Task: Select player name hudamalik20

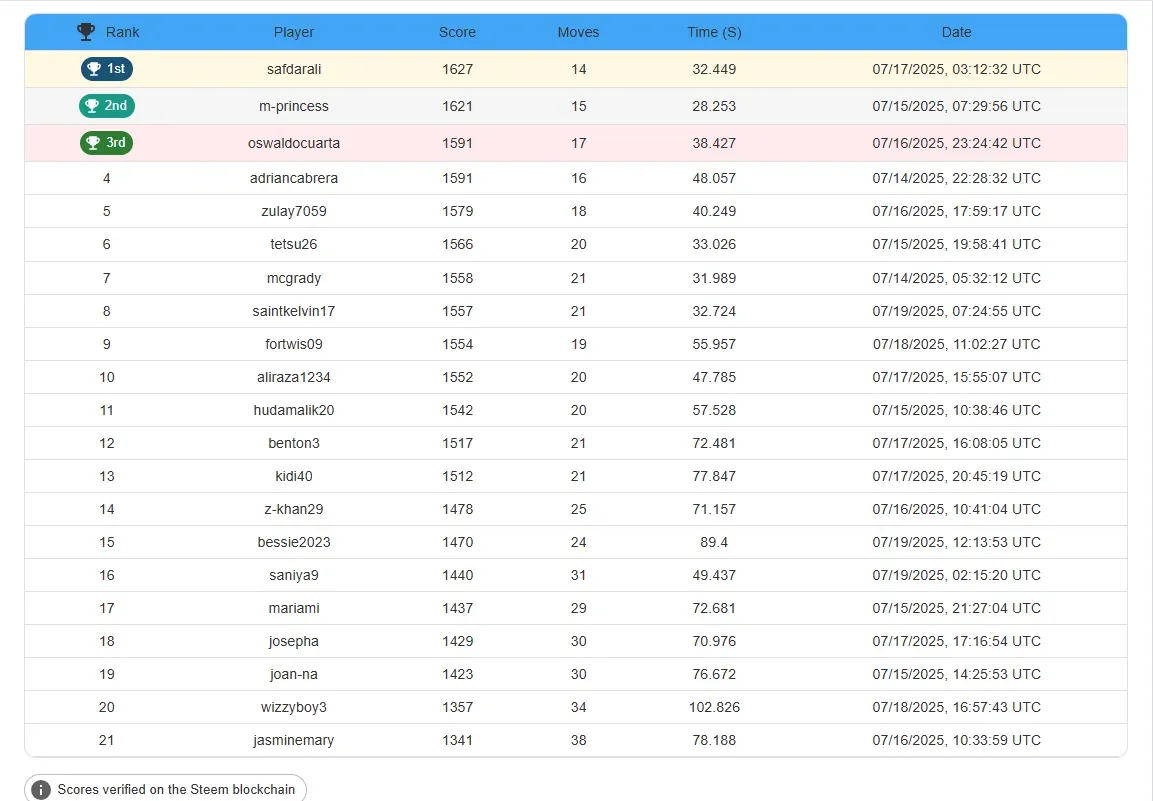Action: [x=293, y=410]
